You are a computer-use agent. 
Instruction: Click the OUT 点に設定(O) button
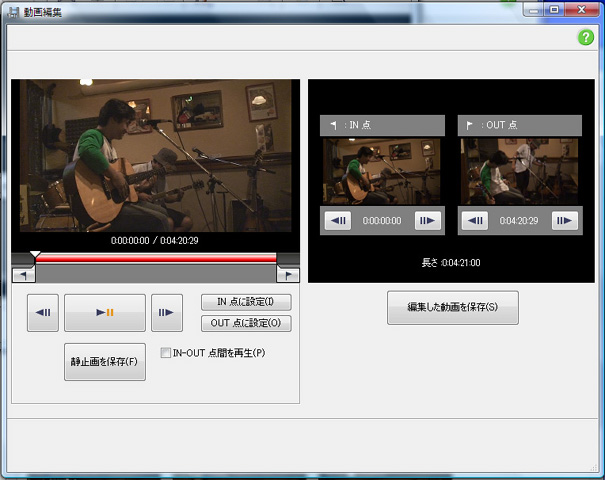[x=246, y=323]
